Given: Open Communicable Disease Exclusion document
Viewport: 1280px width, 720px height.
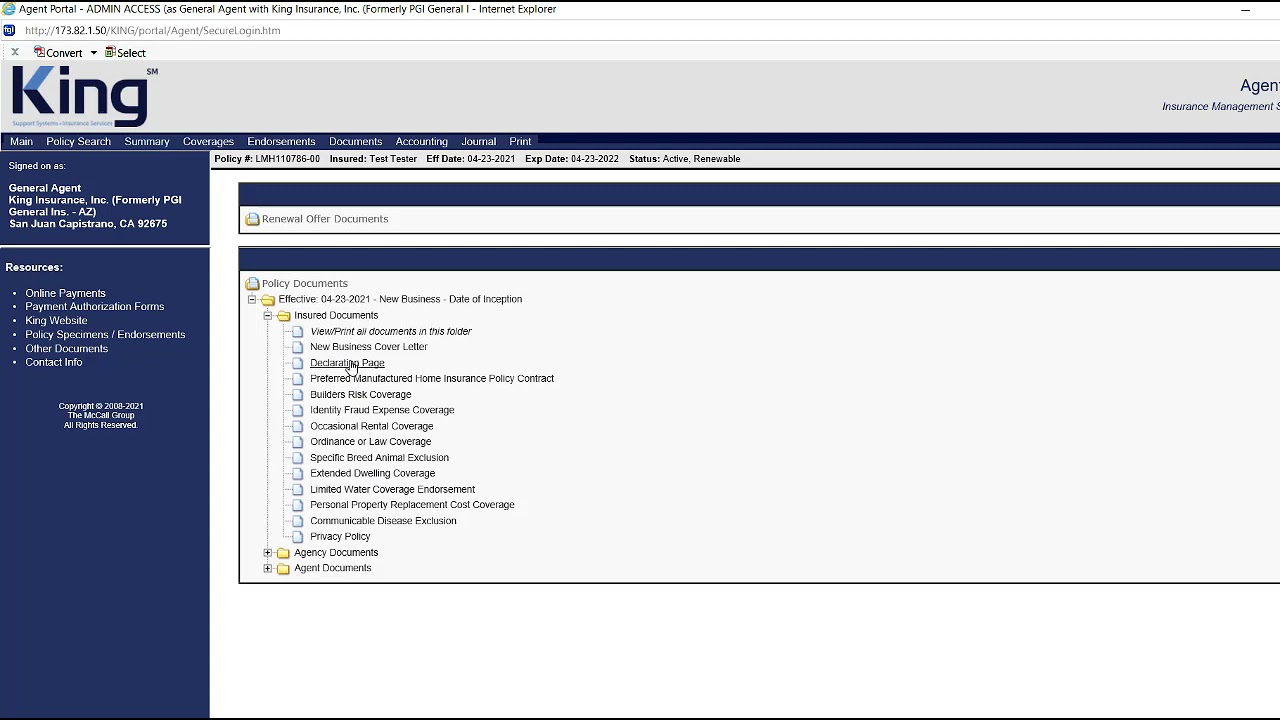Looking at the screenshot, I should 383,520.
